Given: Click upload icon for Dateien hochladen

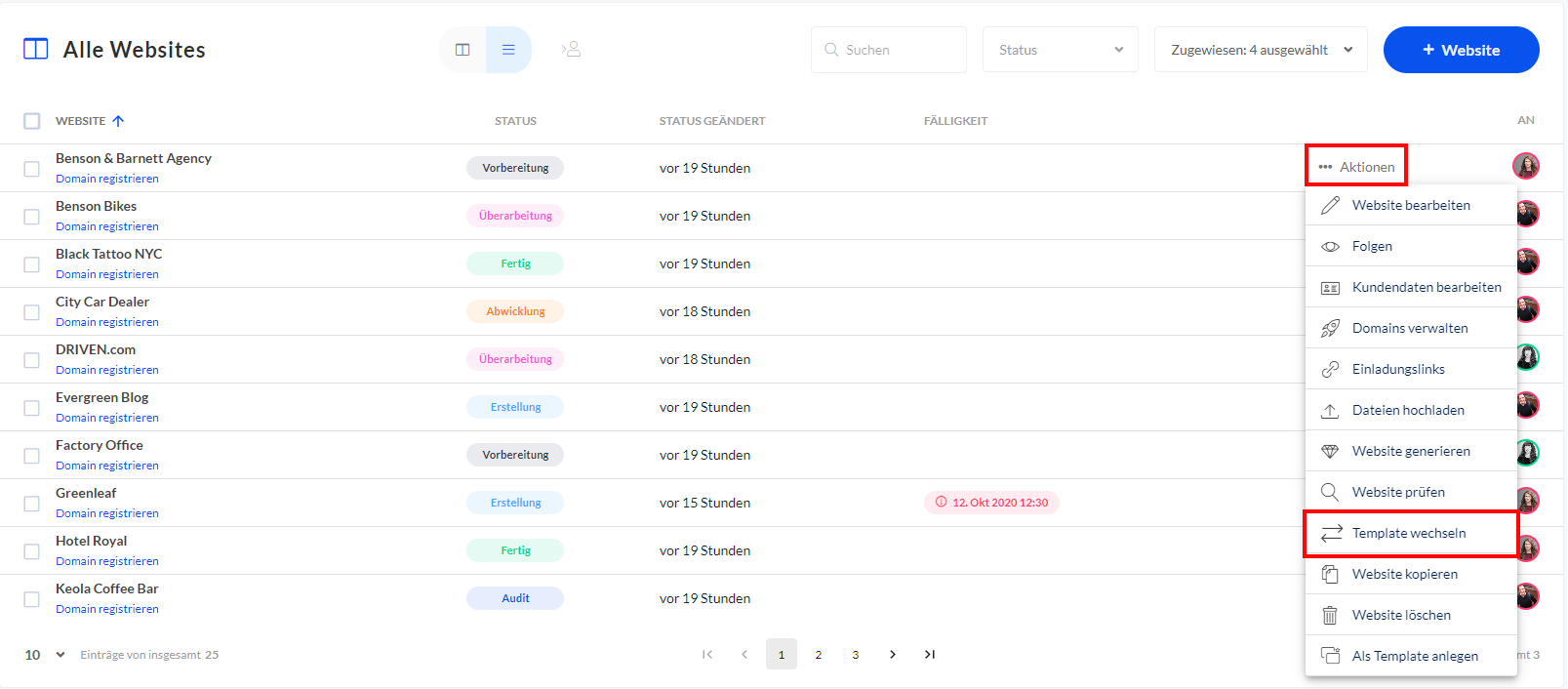Looking at the screenshot, I should (x=1330, y=411).
